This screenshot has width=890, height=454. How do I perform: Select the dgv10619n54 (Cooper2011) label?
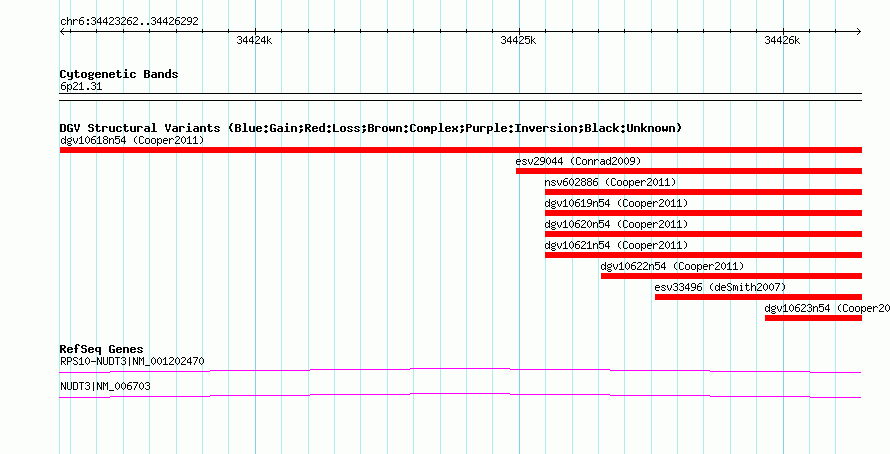point(616,203)
